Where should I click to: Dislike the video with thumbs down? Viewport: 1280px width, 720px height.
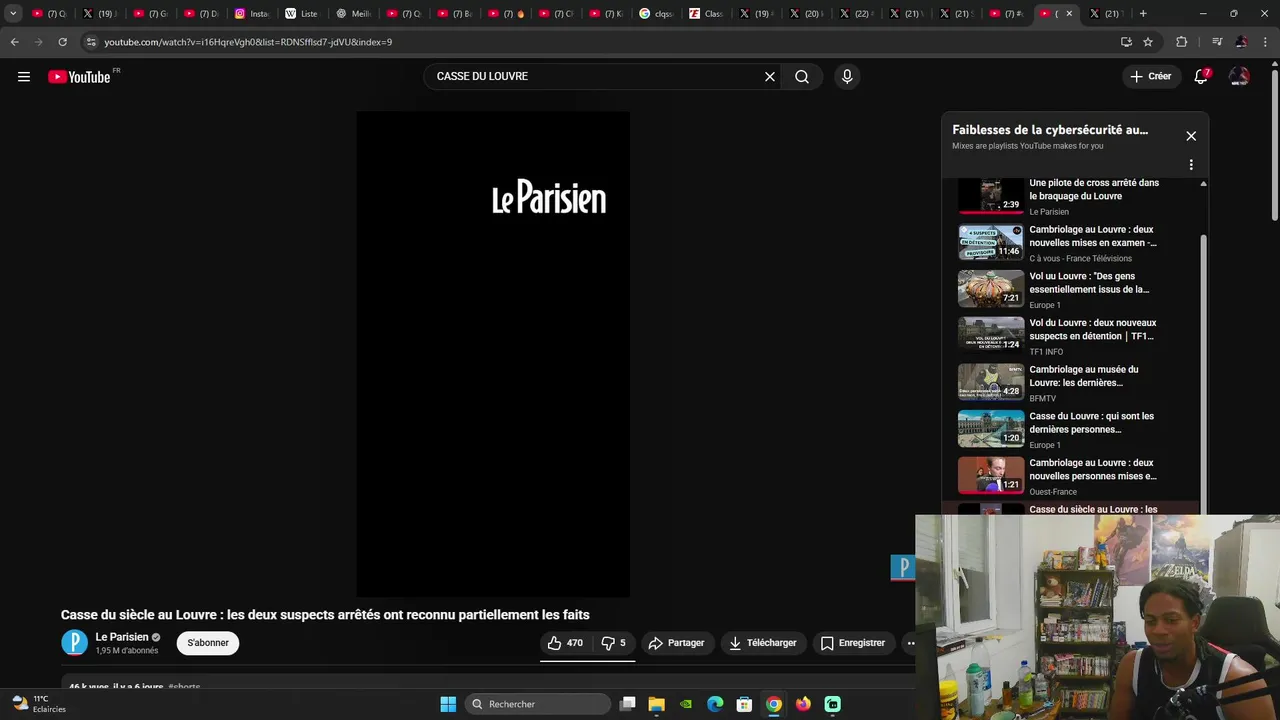pos(613,643)
